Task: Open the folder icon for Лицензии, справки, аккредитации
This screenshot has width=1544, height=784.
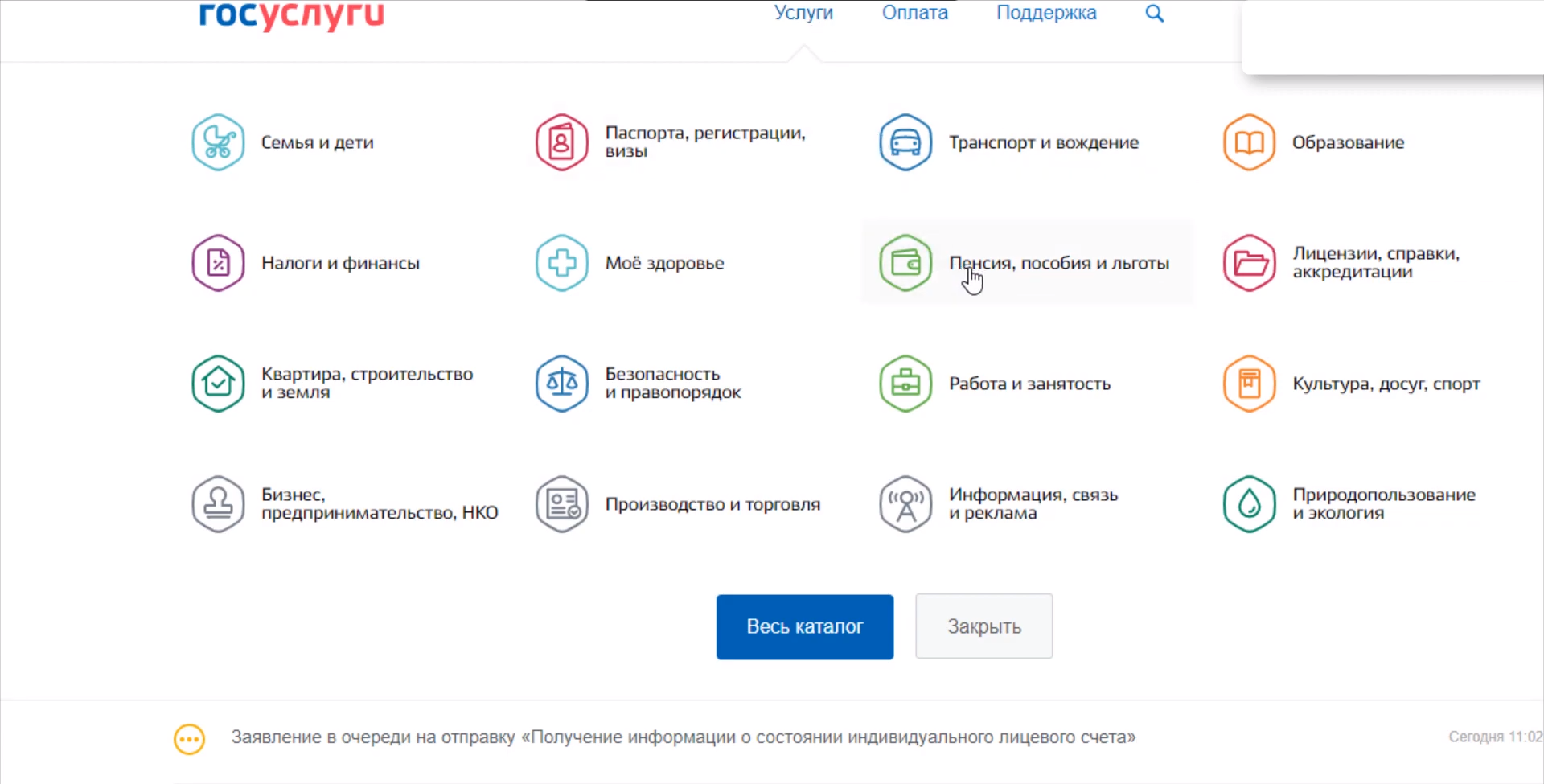Action: (x=1249, y=263)
